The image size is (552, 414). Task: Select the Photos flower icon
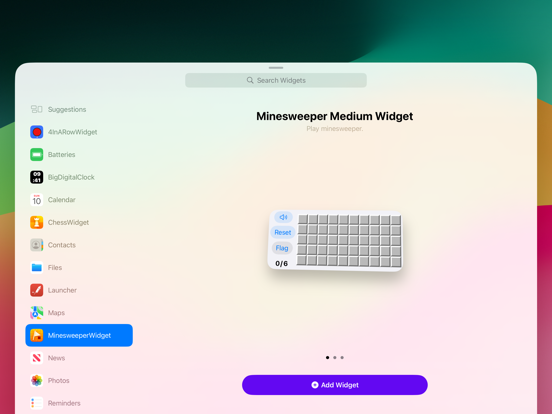[x=37, y=381]
